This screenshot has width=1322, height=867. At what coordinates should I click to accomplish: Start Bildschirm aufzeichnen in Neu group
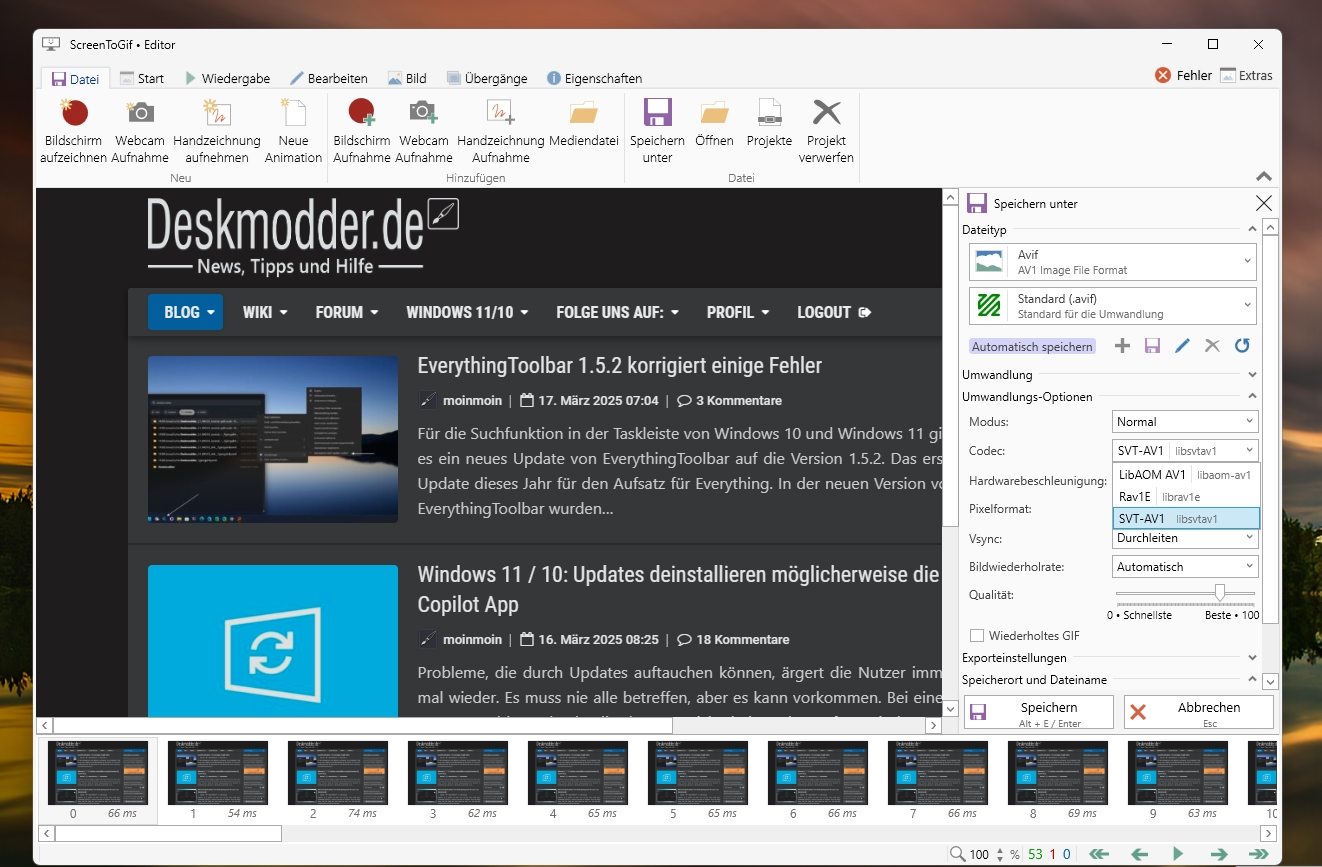(73, 131)
